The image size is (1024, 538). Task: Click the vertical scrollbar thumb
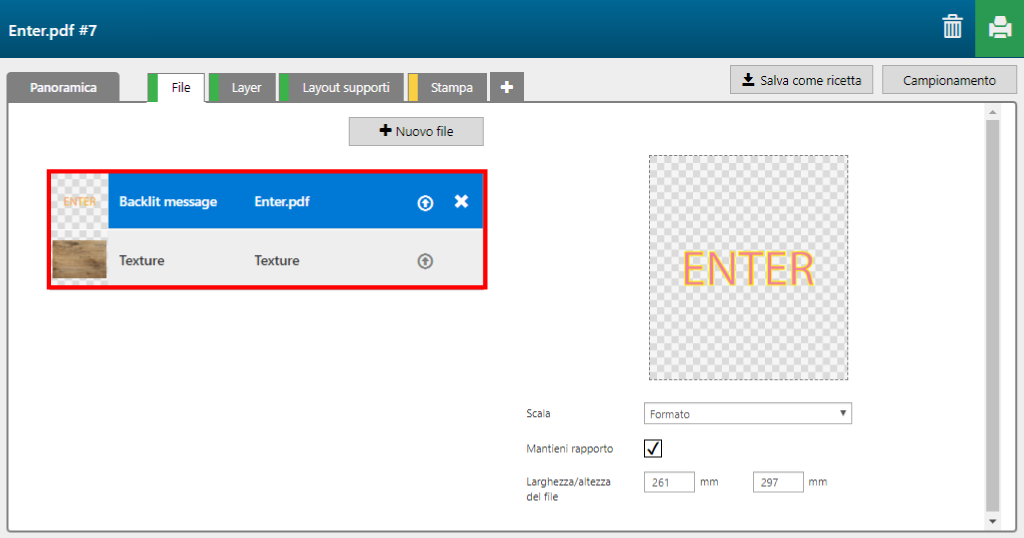[993, 315]
